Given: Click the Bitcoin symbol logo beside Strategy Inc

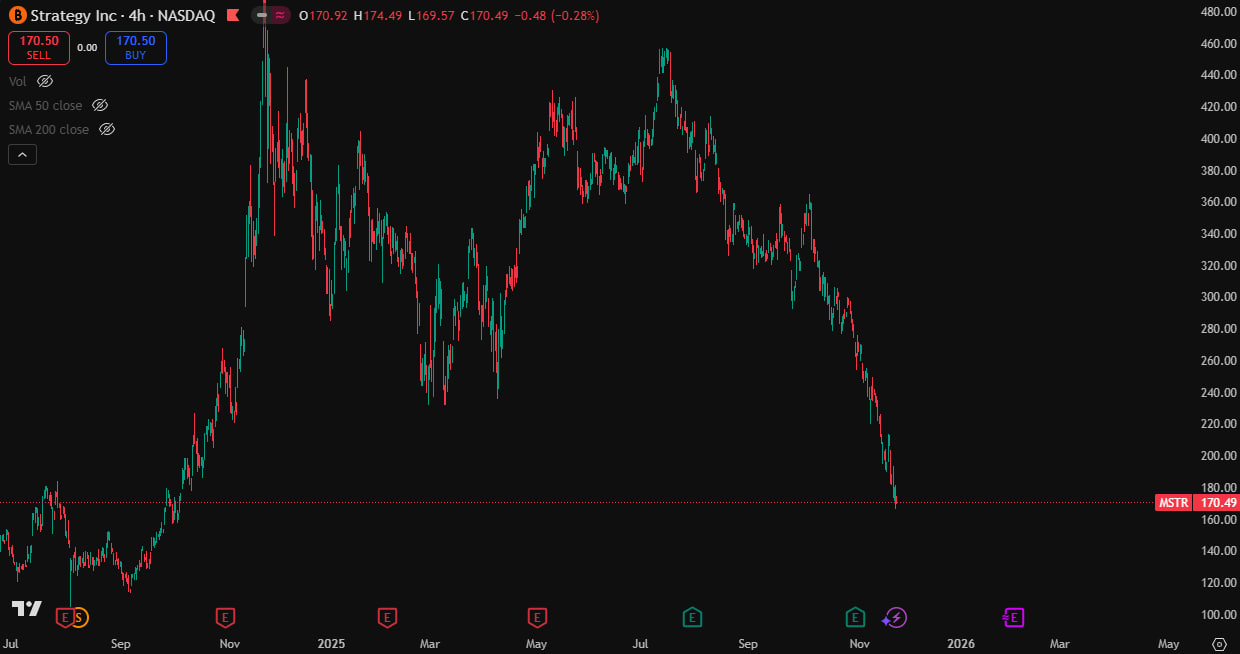Looking at the screenshot, I should (x=16, y=16).
